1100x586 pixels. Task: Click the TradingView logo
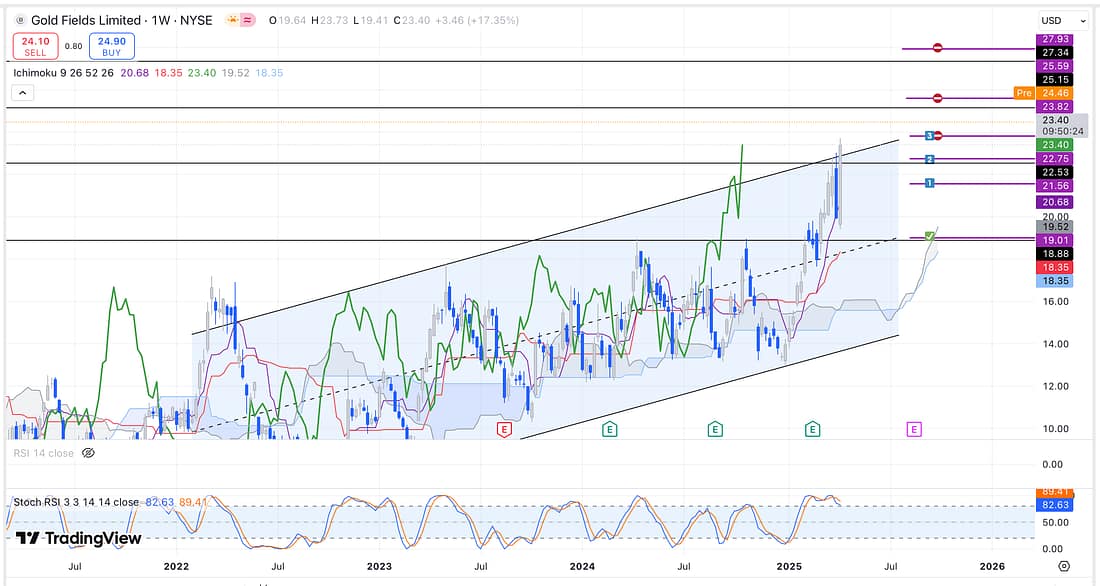tap(78, 538)
